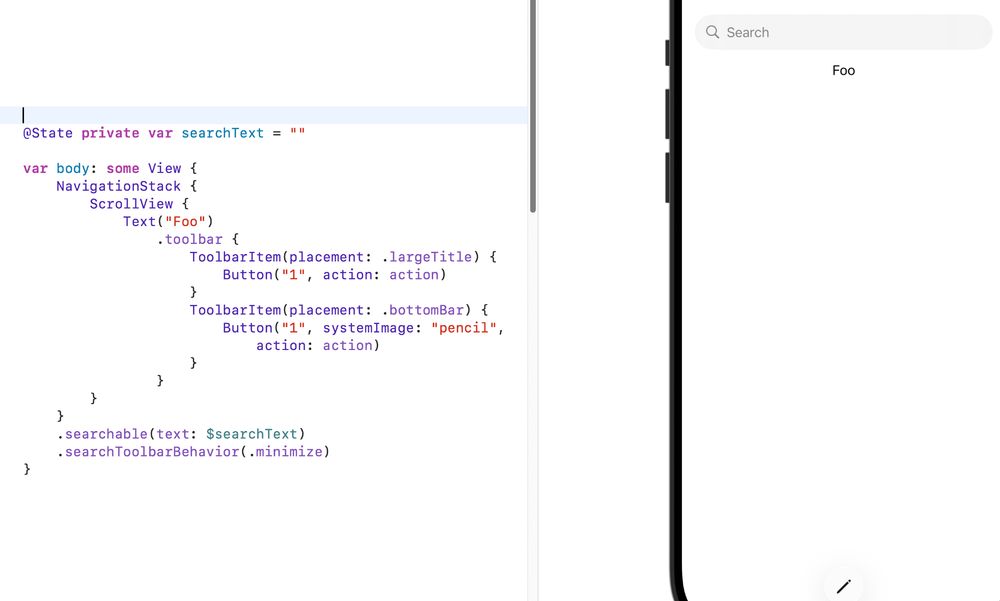Click ".largeTitle" placement in the code
Viewport: 1000px width, 601px height.
coord(427,256)
